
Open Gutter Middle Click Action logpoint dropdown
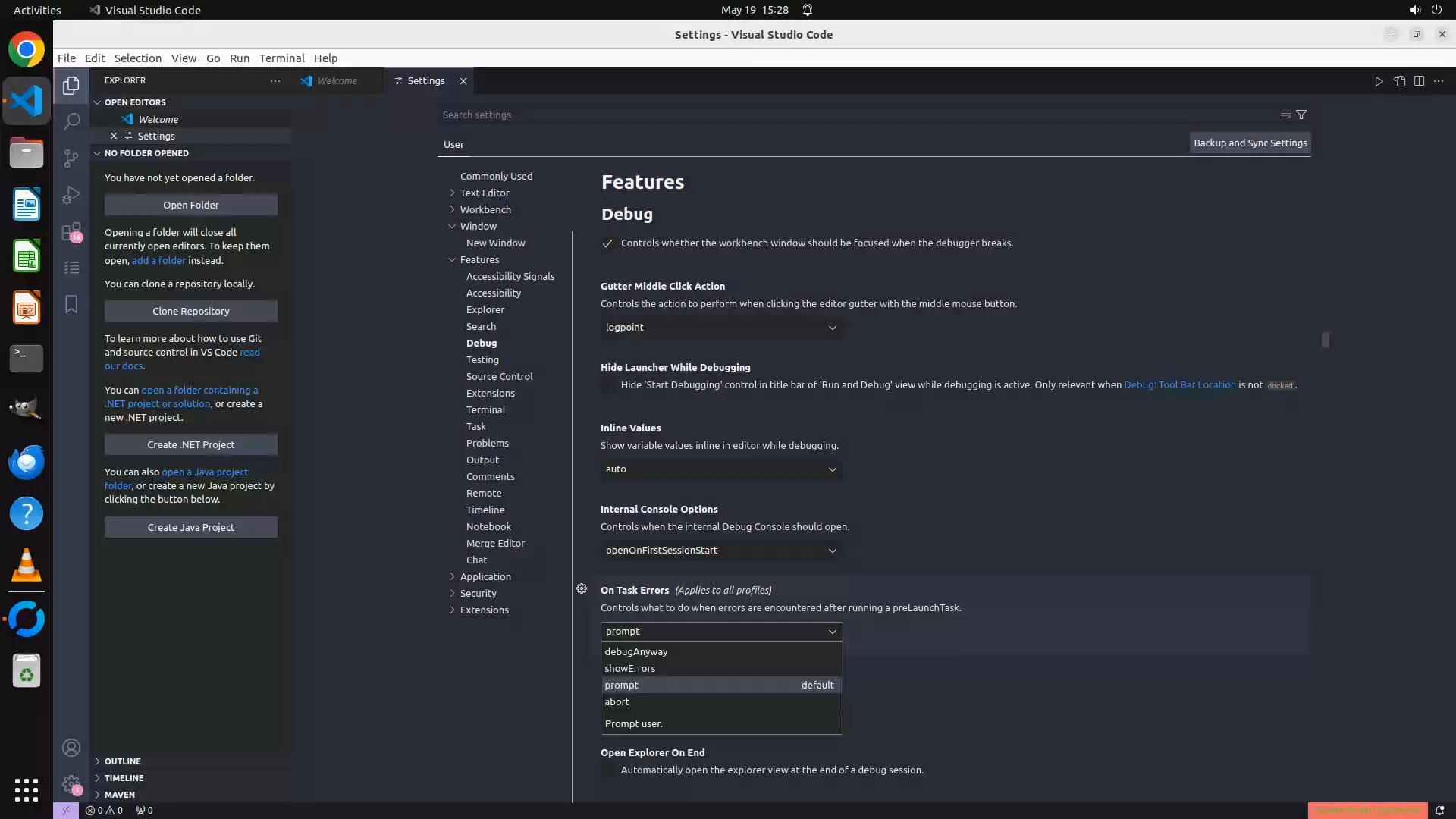720,328
